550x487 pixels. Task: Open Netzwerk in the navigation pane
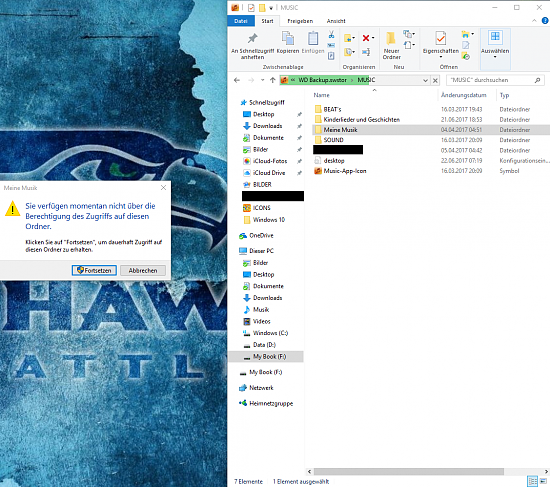pyautogui.click(x=261, y=388)
